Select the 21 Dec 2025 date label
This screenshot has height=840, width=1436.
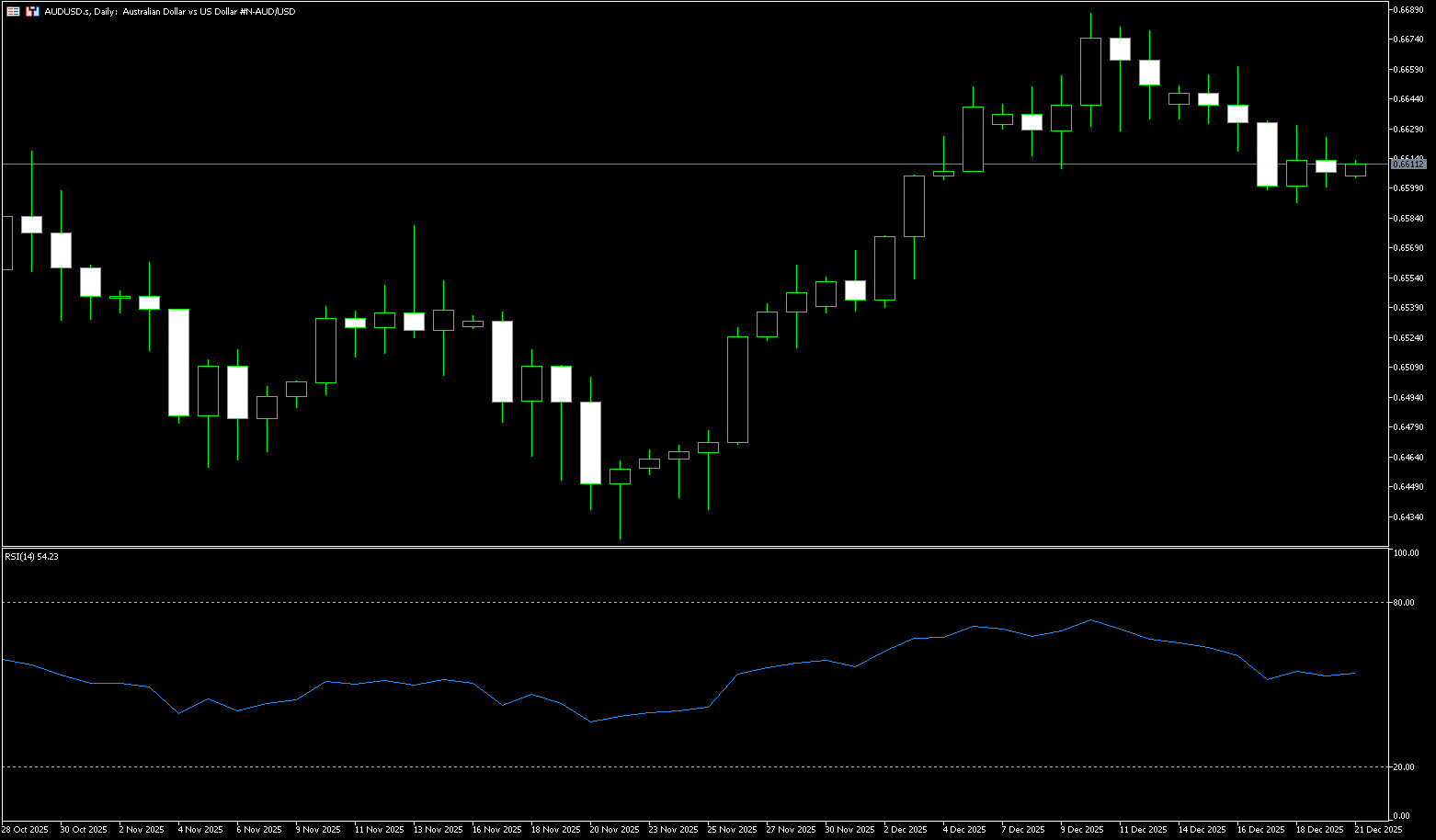pyautogui.click(x=1379, y=830)
